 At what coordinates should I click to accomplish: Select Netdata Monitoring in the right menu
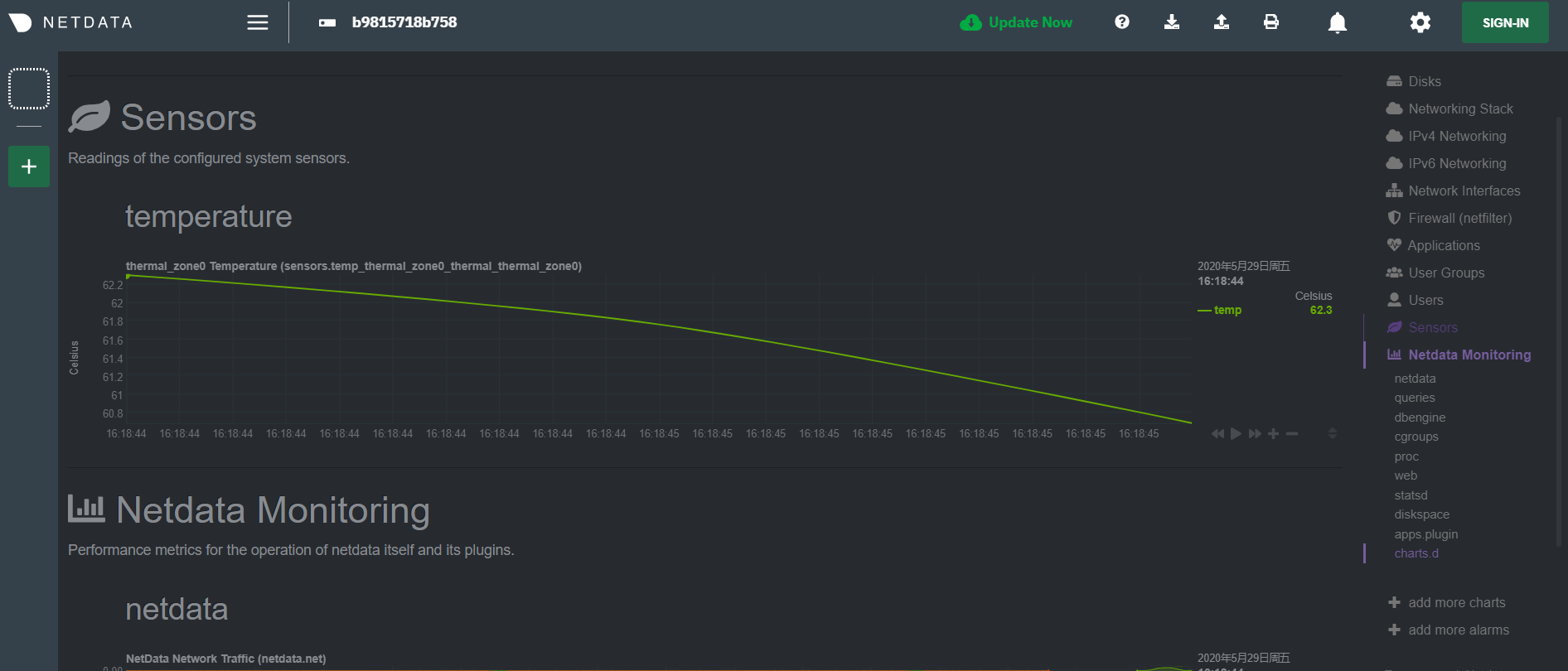click(x=1469, y=355)
